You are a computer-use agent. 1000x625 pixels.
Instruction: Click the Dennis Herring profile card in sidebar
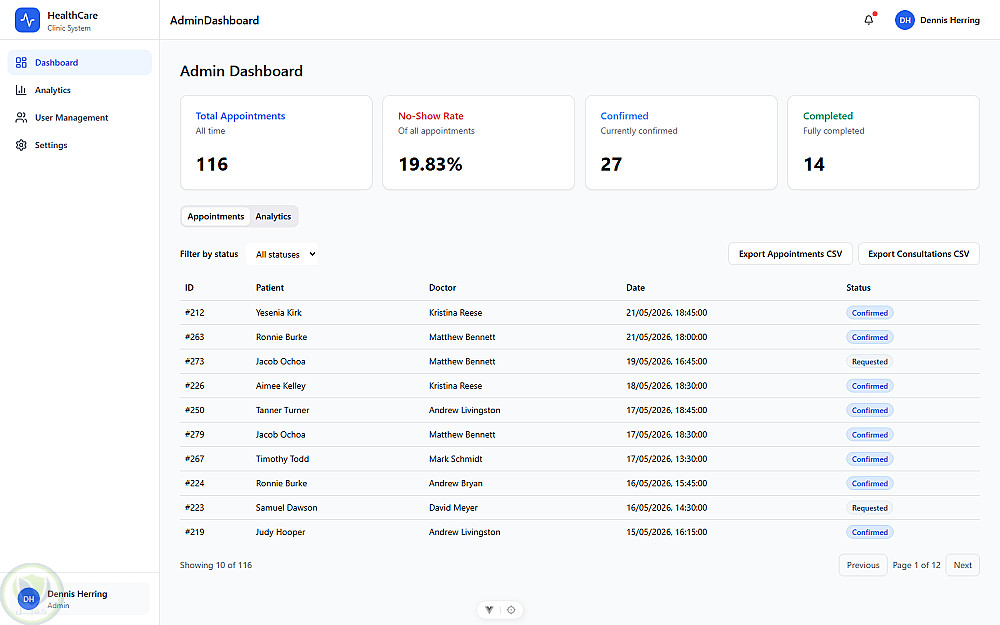coord(80,598)
